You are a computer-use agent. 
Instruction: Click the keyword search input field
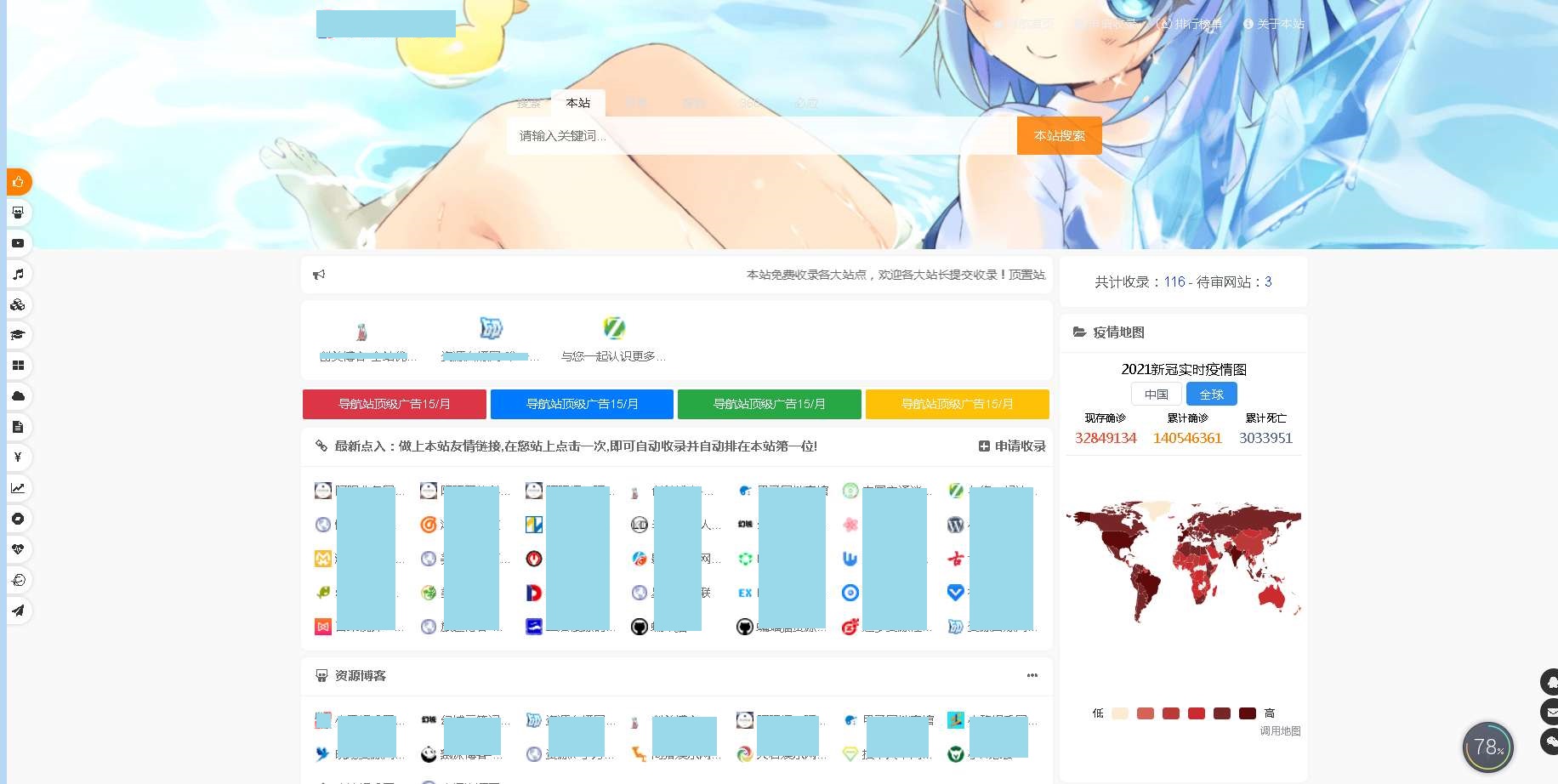point(761,136)
